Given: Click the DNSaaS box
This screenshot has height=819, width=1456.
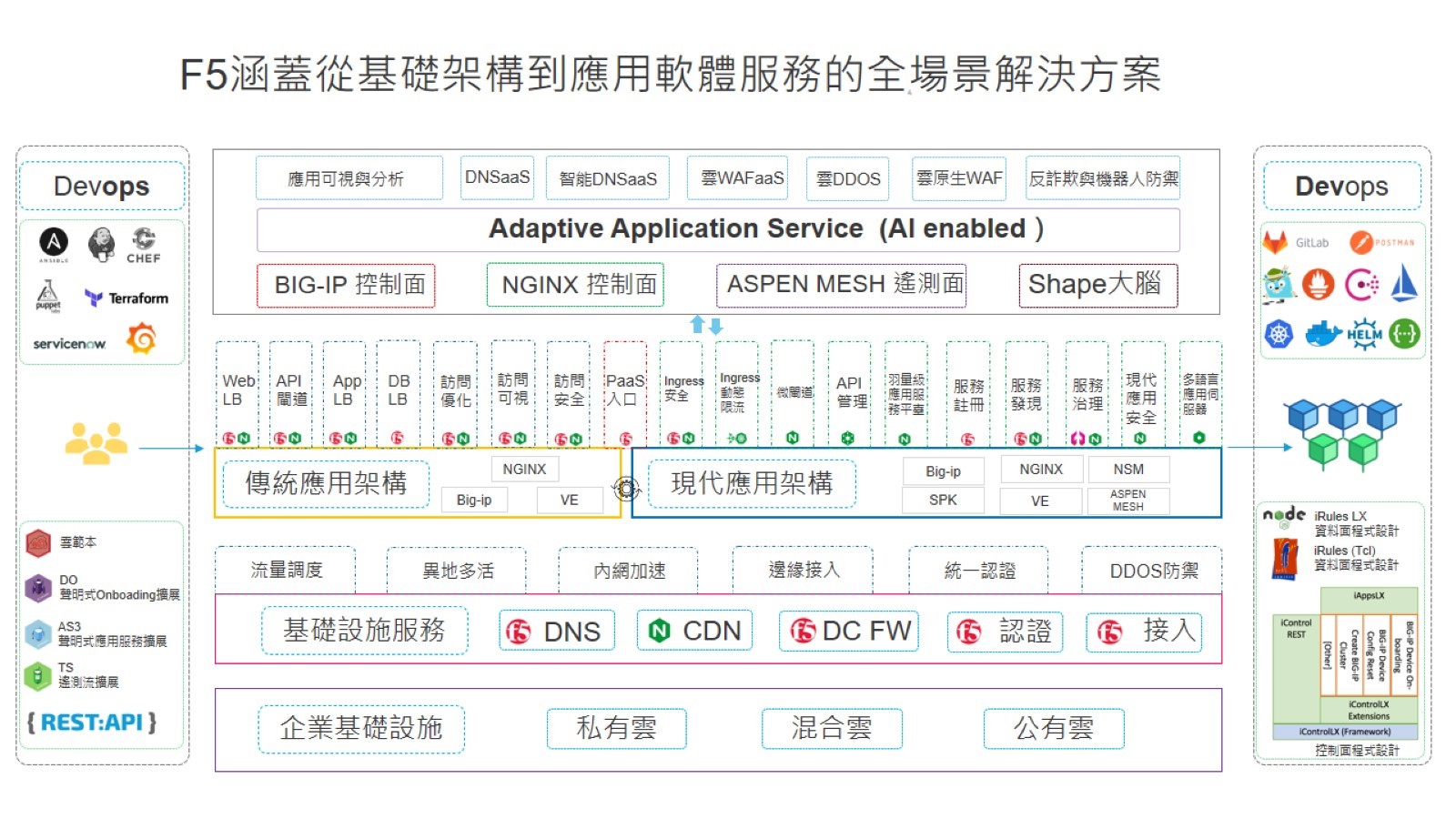Looking at the screenshot, I should (x=497, y=177).
